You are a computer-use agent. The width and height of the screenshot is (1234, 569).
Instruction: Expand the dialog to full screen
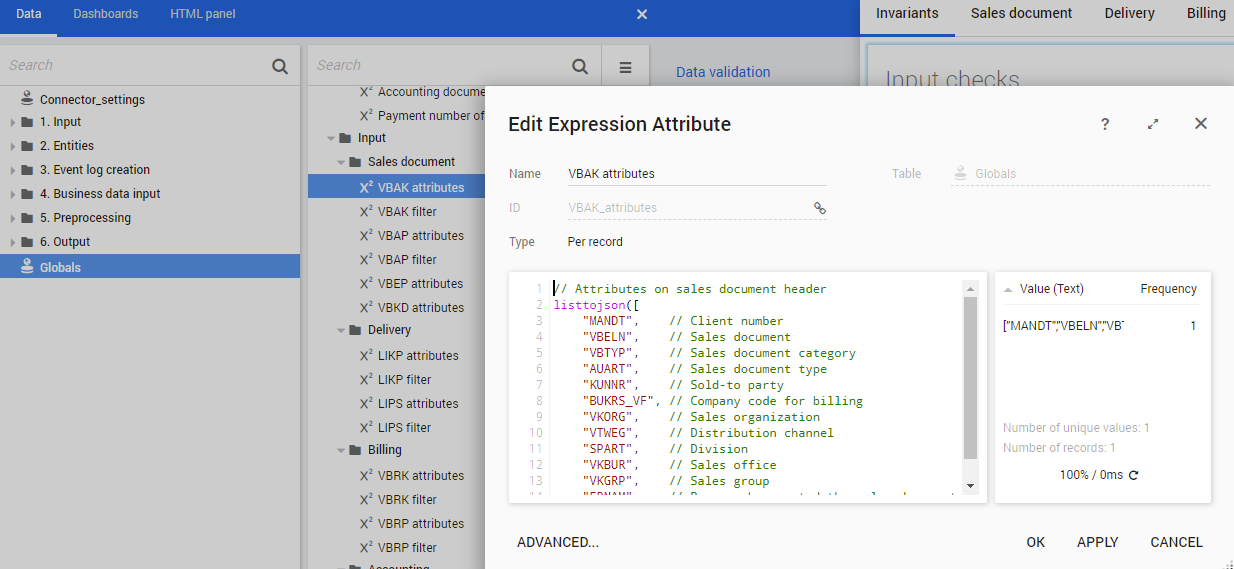click(1153, 124)
